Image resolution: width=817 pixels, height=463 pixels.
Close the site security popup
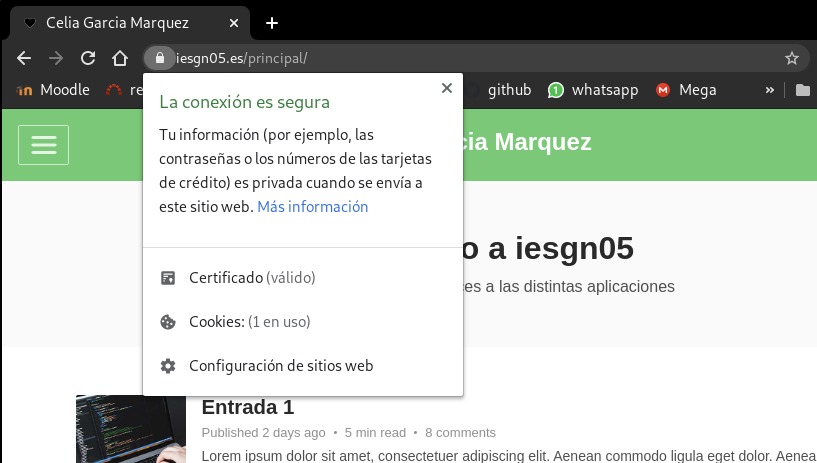point(447,88)
